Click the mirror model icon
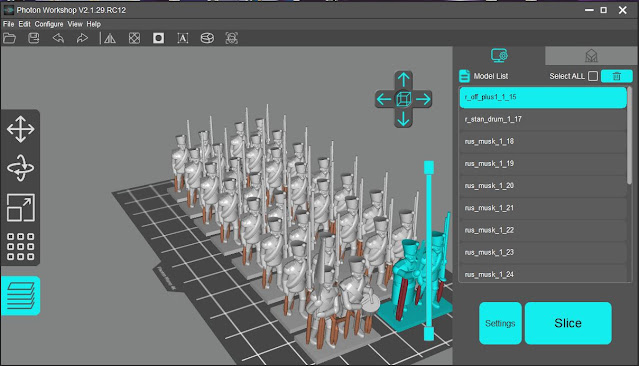This screenshot has height=366, width=639. (110, 38)
